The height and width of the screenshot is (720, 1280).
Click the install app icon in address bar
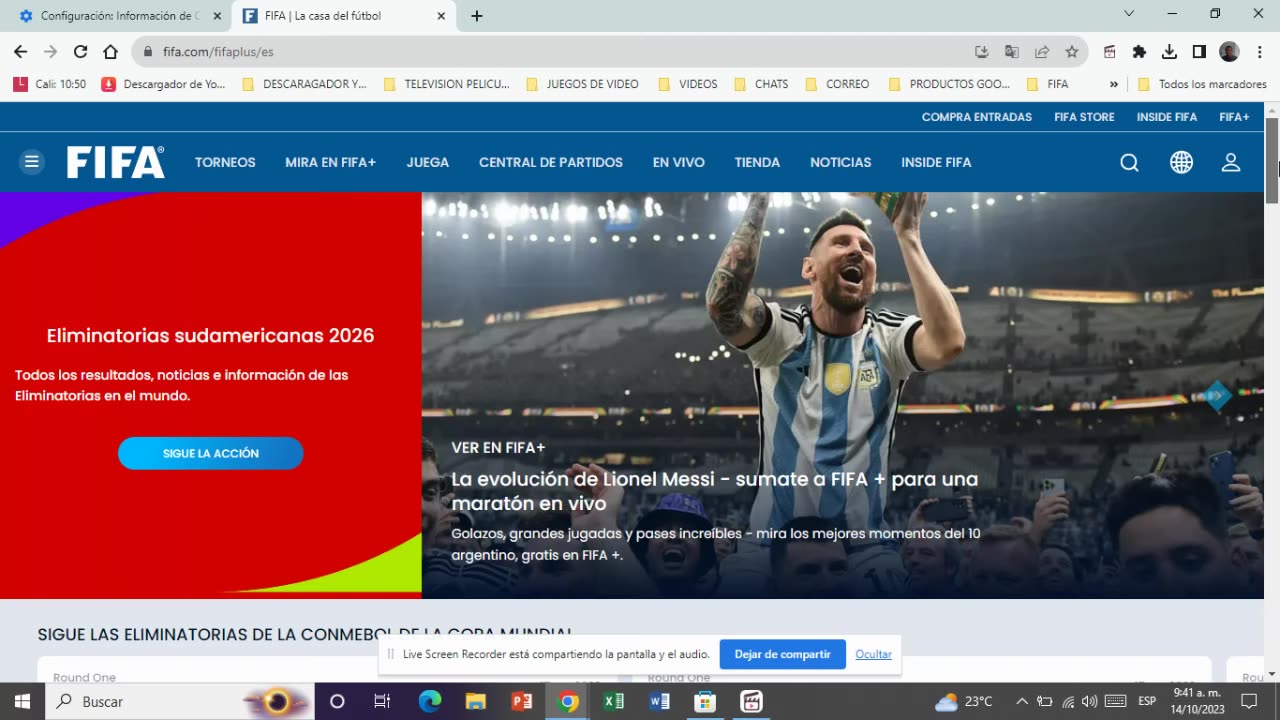pyautogui.click(x=982, y=52)
